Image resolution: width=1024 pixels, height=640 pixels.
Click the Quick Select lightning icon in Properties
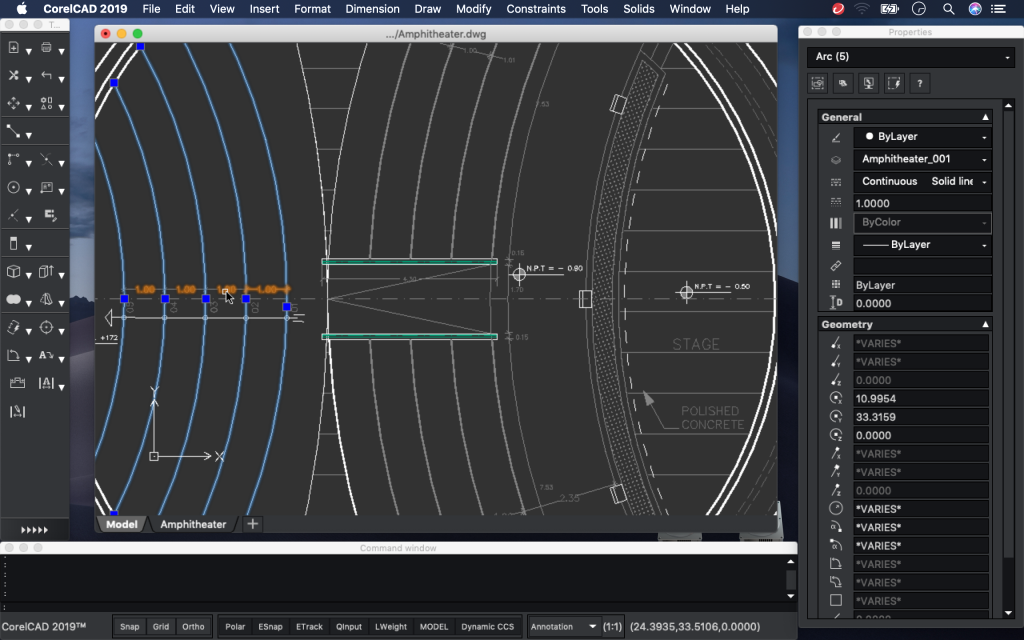click(x=894, y=83)
